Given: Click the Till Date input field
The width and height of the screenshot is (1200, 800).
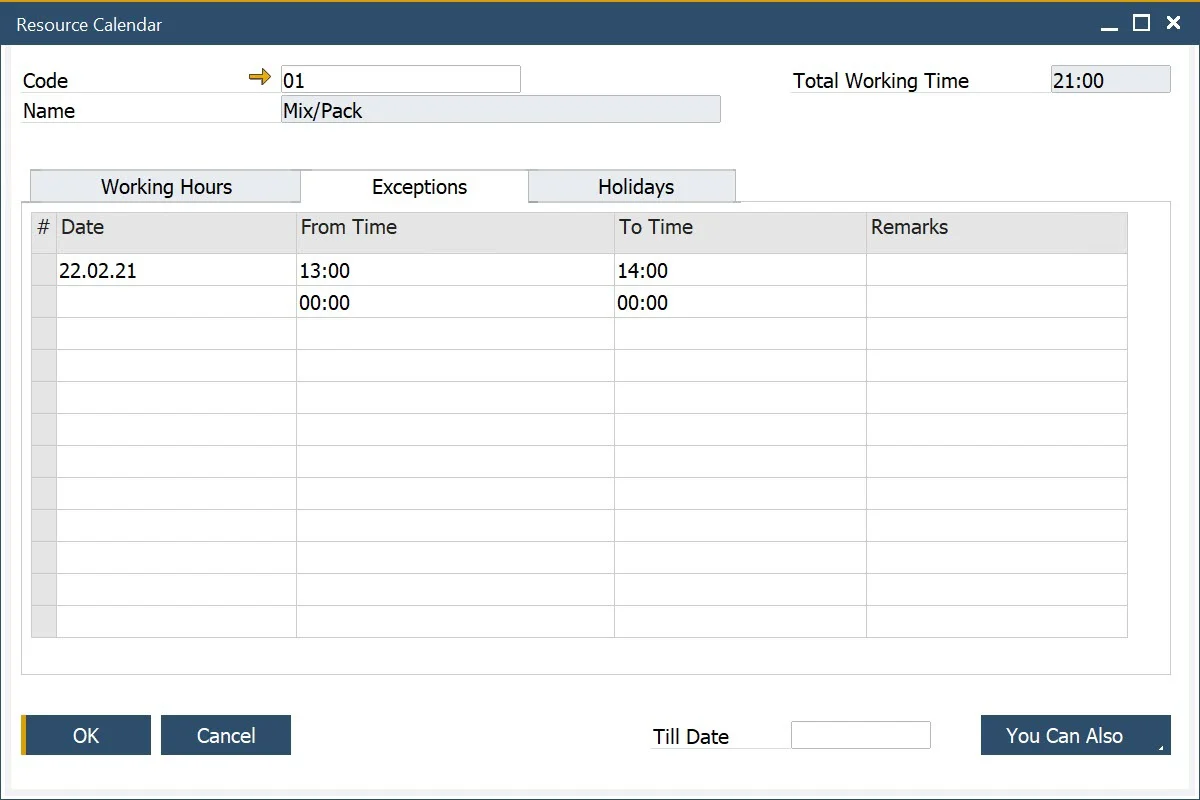Looking at the screenshot, I should (860, 735).
